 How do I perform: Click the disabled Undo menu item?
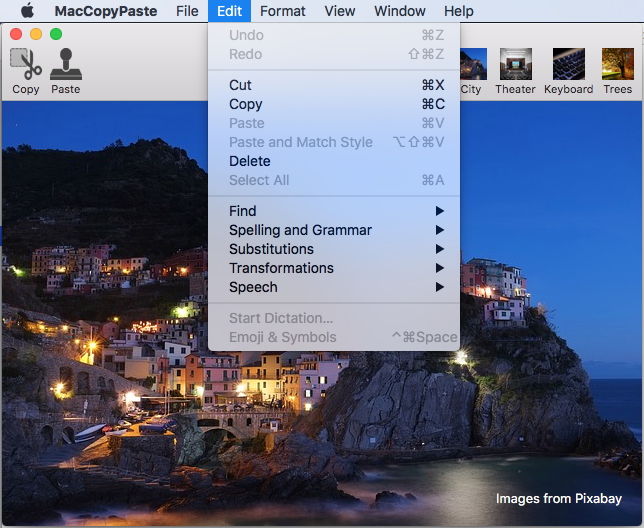click(334, 35)
